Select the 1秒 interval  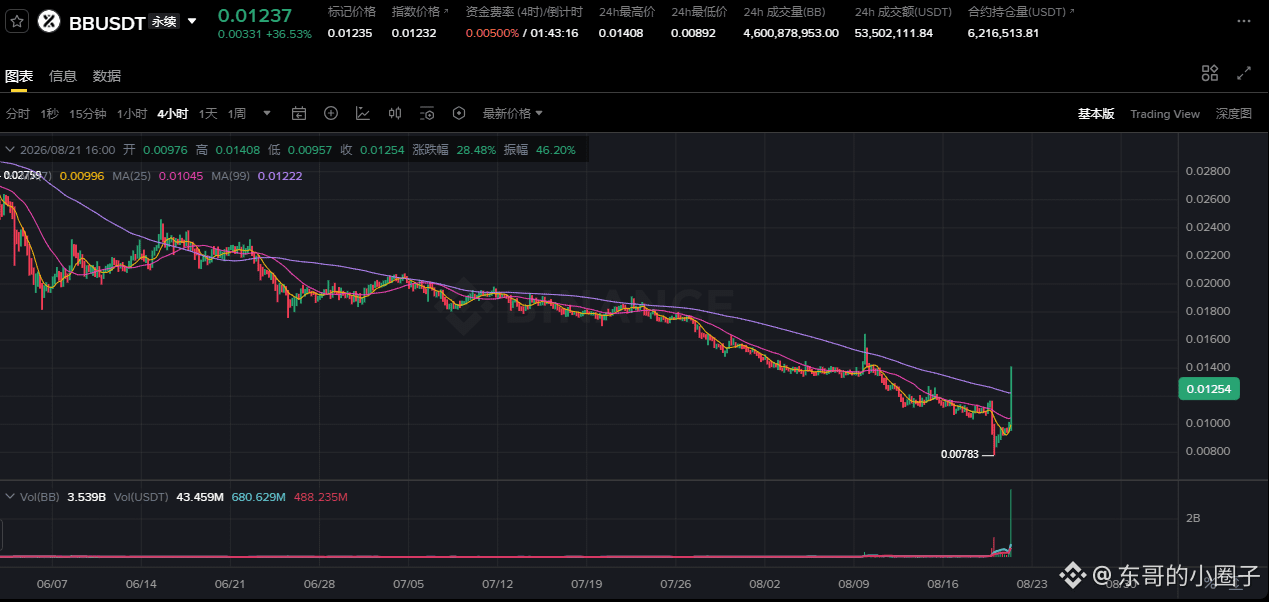coord(50,114)
